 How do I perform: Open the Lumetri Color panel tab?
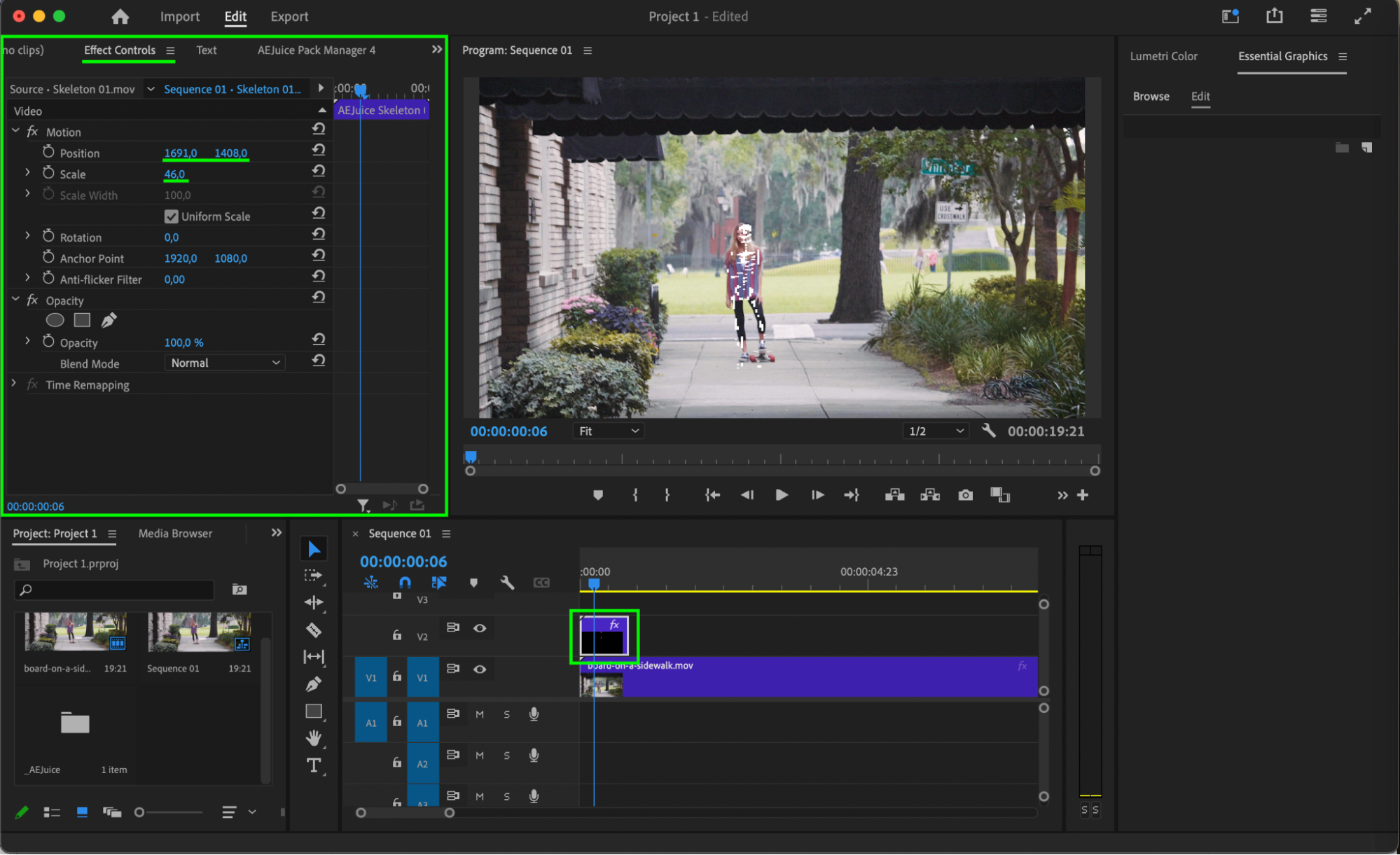pos(1163,56)
